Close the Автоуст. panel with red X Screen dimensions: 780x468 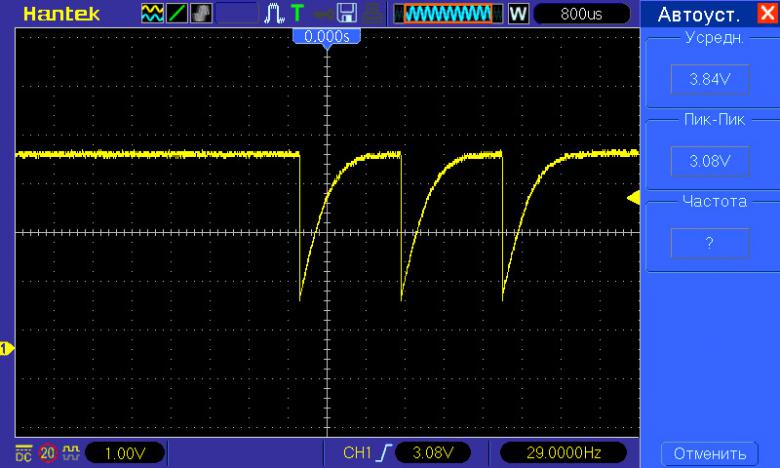click(767, 13)
